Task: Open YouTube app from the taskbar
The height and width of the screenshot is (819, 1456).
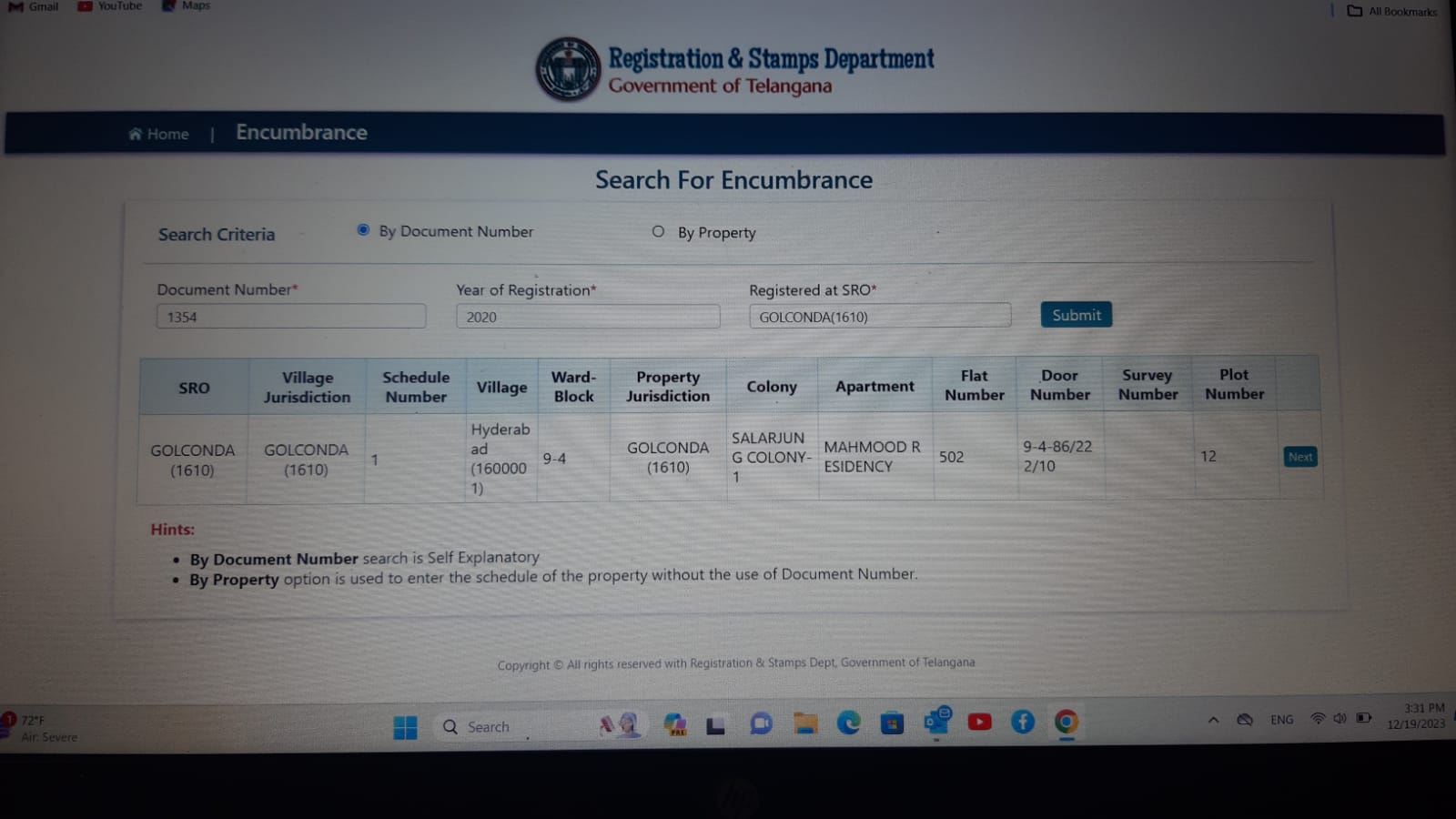Action: coord(979,723)
